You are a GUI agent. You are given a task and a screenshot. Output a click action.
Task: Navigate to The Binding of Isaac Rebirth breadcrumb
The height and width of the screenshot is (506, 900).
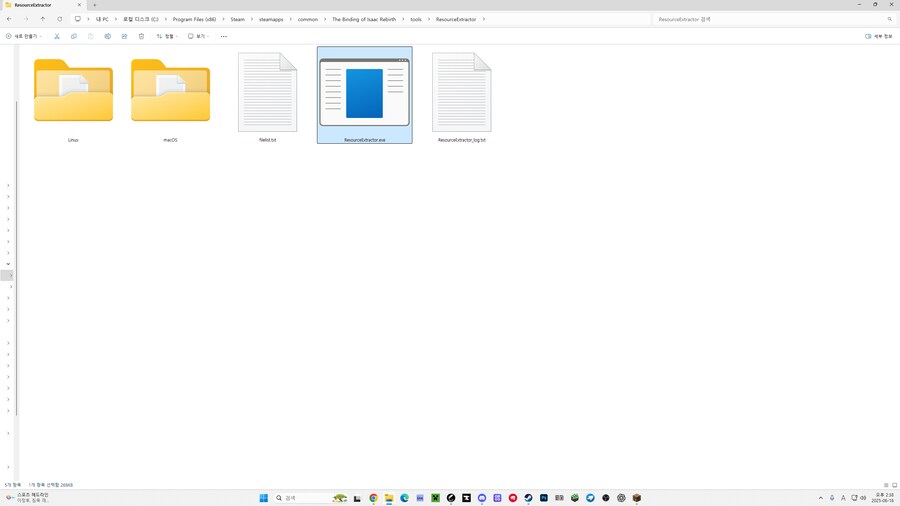coord(364,19)
